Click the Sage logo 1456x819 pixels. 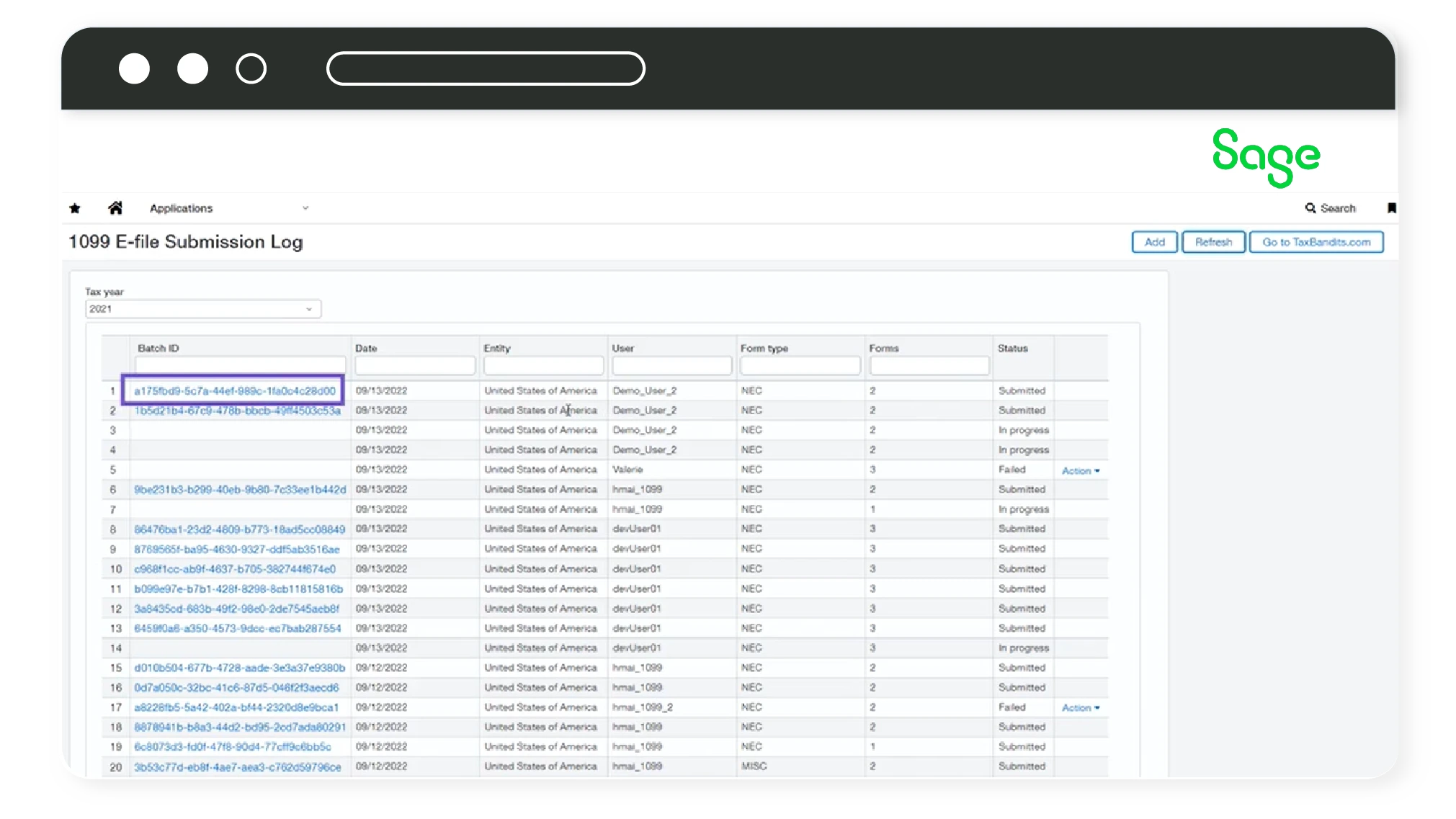[x=1266, y=158]
